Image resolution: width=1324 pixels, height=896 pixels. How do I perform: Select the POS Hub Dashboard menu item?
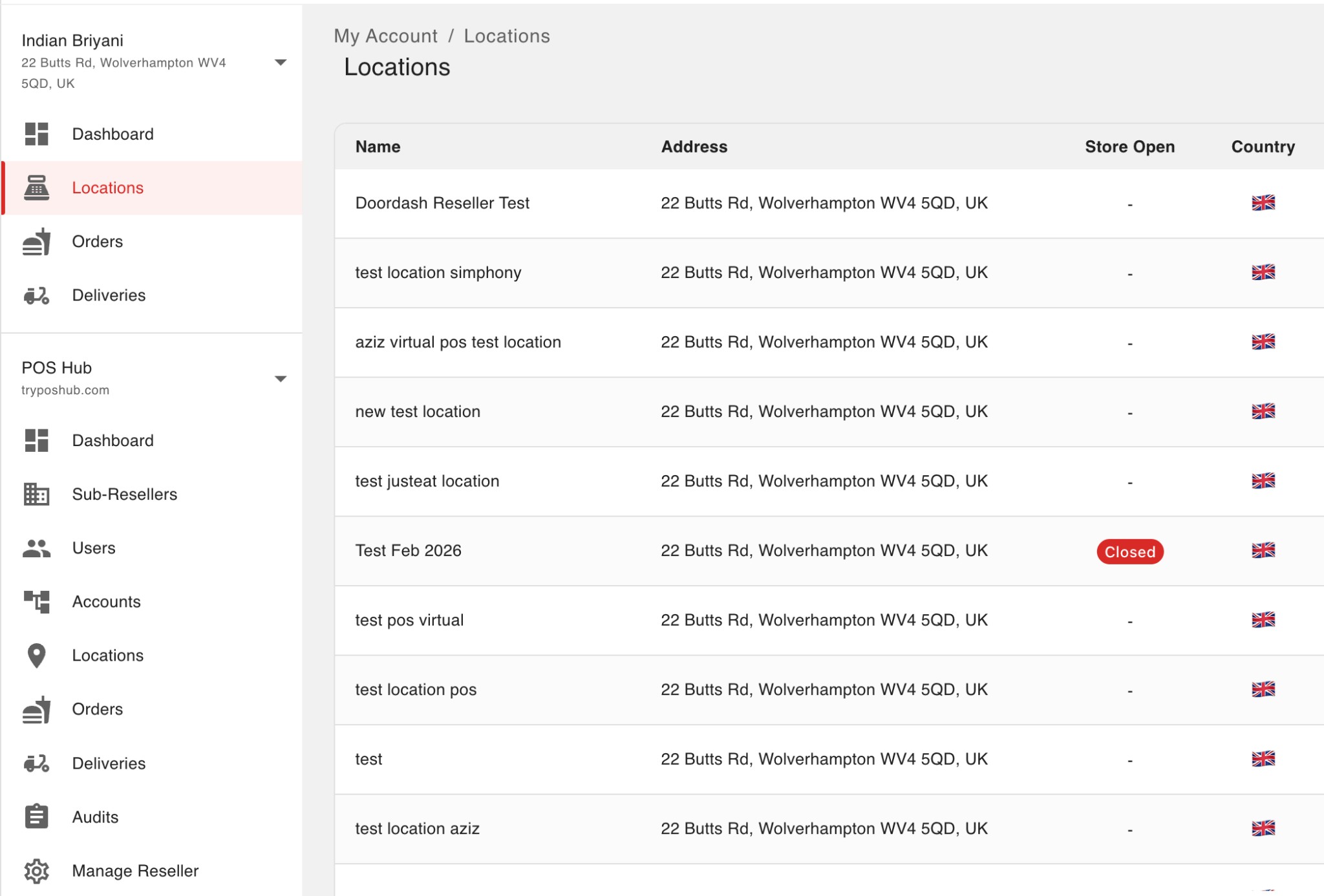pyautogui.click(x=112, y=440)
